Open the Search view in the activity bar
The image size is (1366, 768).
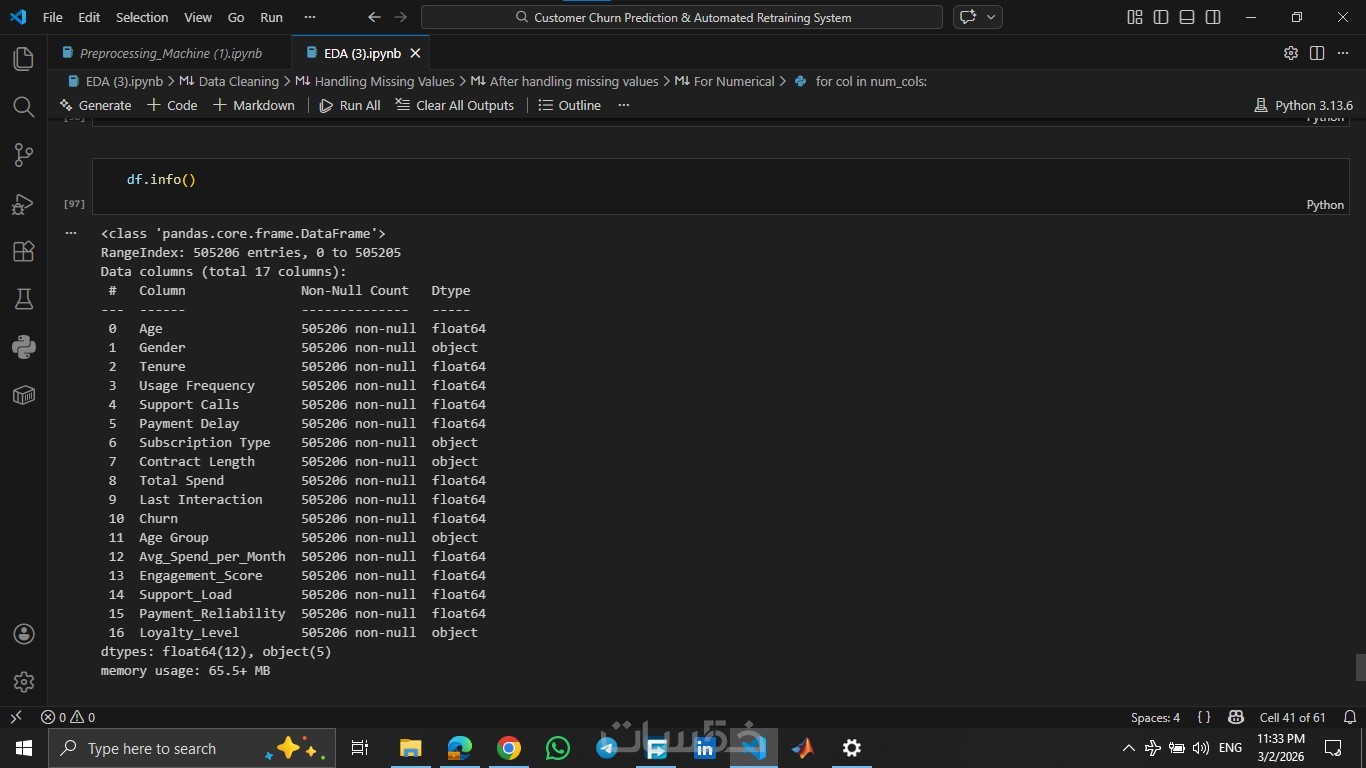(24, 107)
